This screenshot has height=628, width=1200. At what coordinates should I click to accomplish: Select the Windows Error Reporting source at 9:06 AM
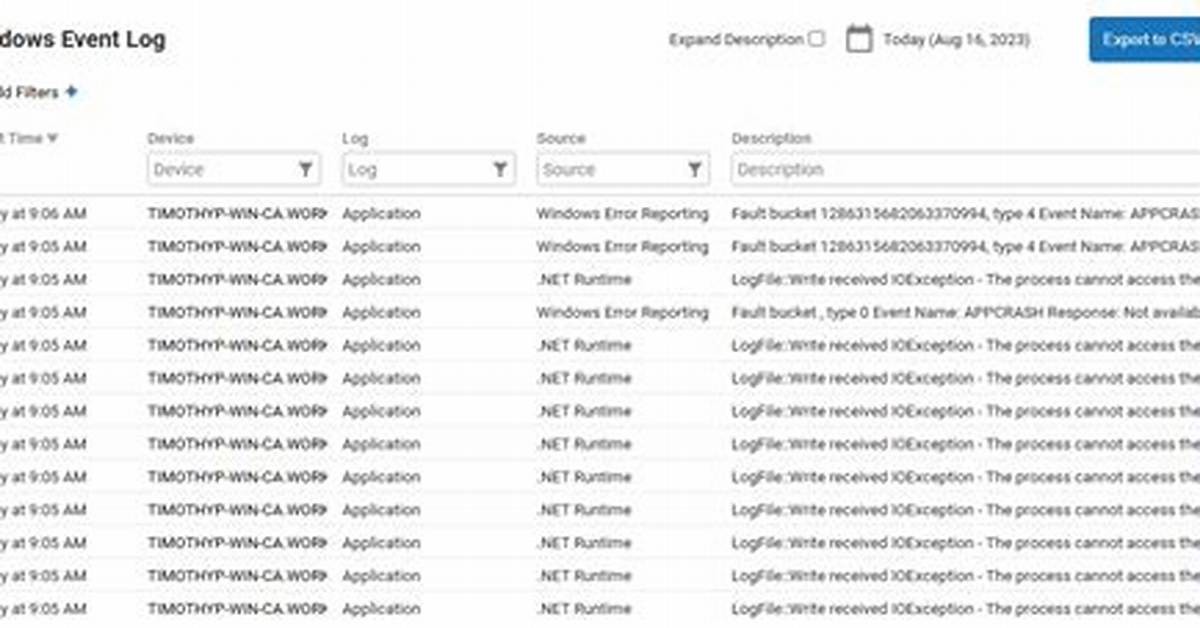(622, 213)
